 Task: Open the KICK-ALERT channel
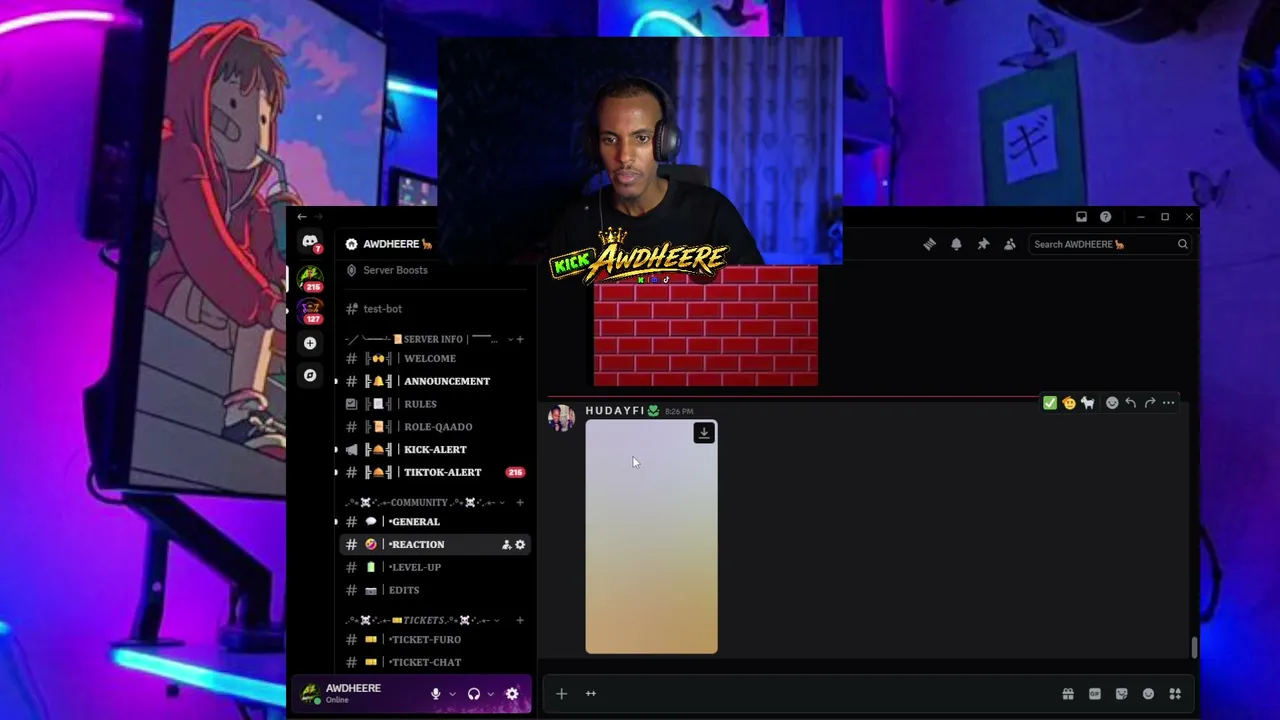(434, 450)
